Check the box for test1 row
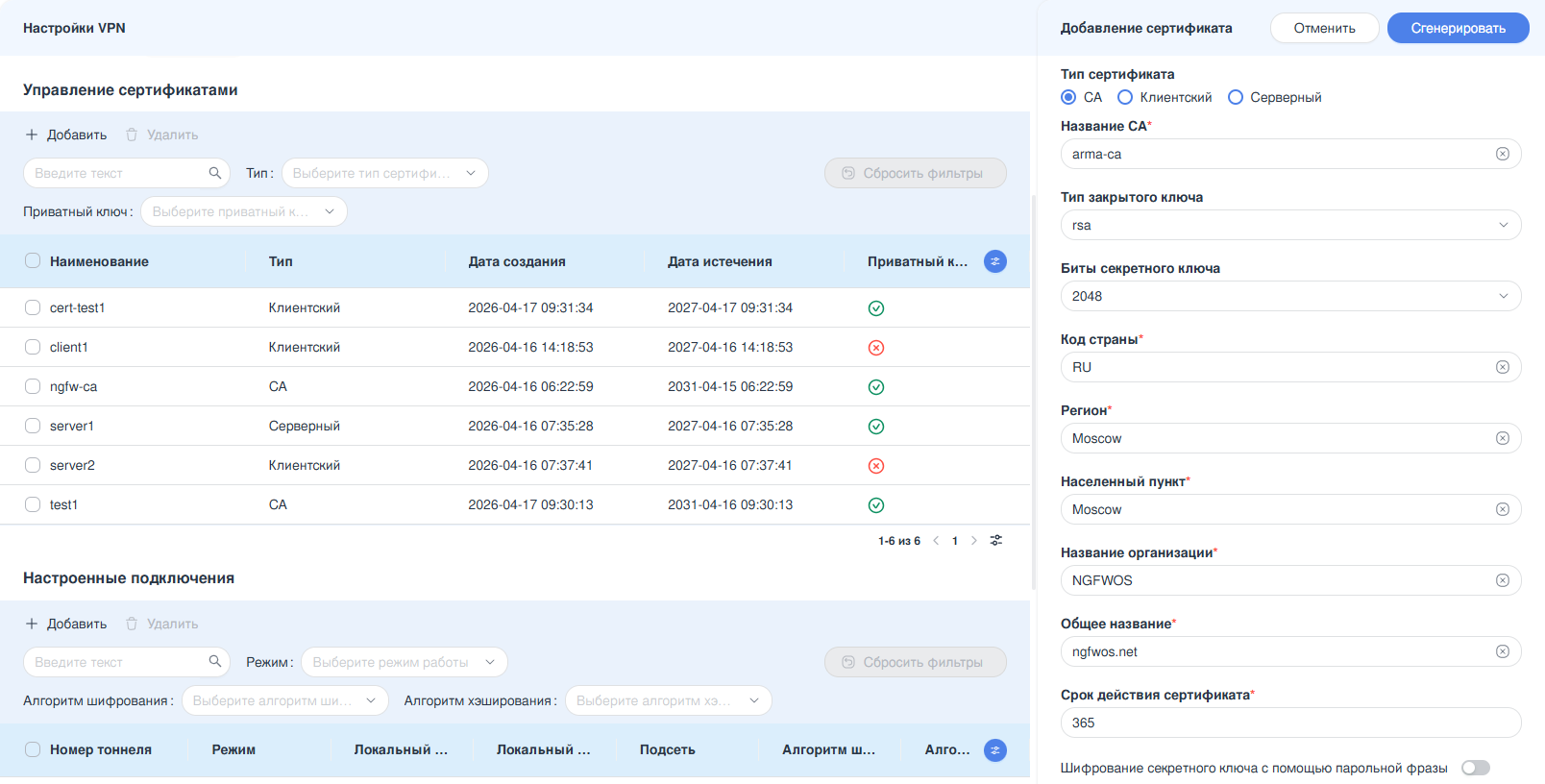 tap(33, 504)
